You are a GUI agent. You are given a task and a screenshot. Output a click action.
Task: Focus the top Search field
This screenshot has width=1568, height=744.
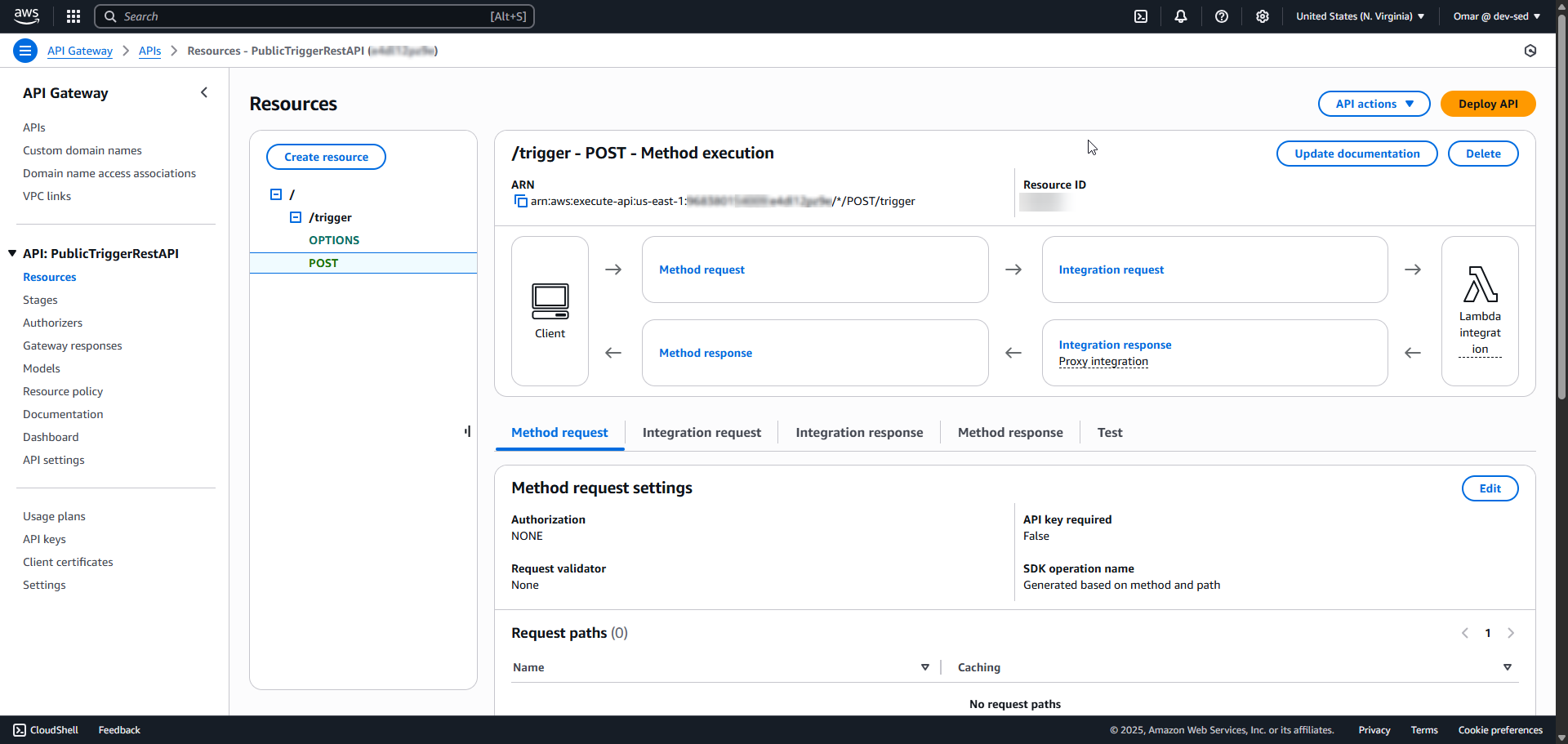point(314,16)
